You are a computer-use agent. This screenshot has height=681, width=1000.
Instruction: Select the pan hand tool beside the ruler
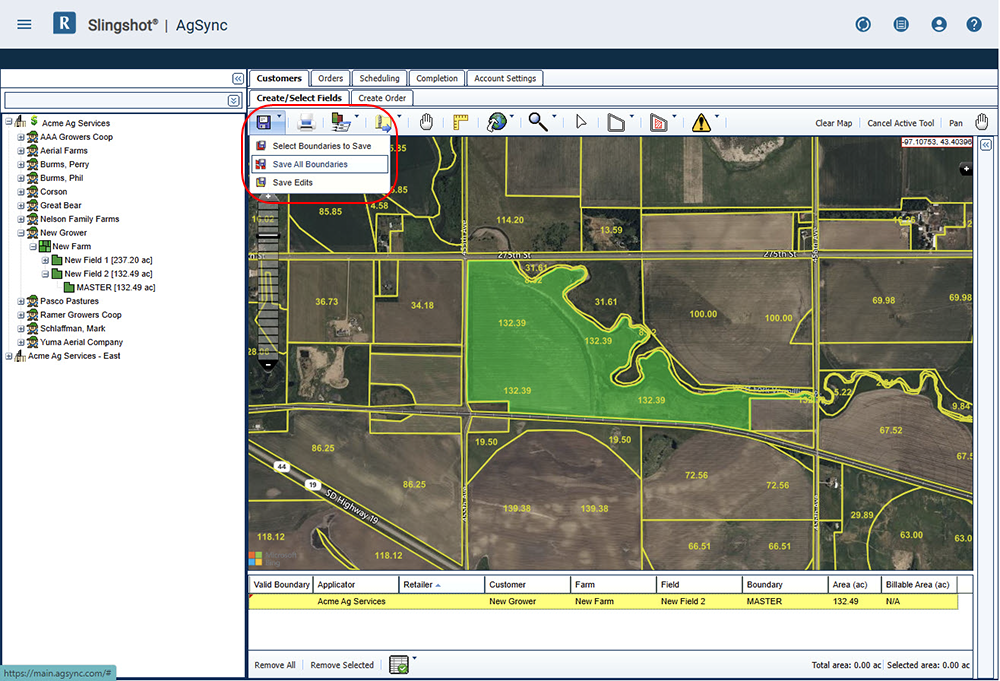pos(426,122)
